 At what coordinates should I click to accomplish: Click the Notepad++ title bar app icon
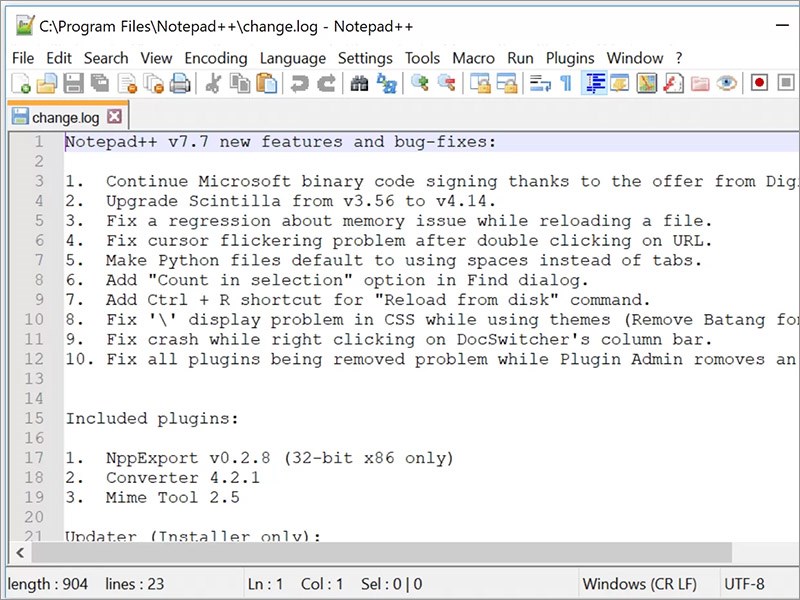[24, 26]
